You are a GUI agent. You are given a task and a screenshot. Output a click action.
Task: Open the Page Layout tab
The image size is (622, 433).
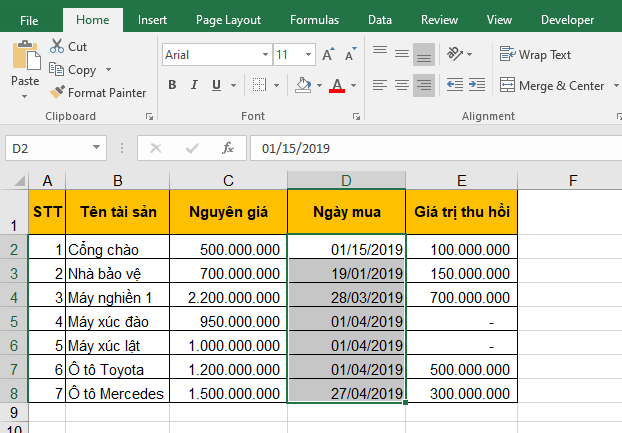228,20
